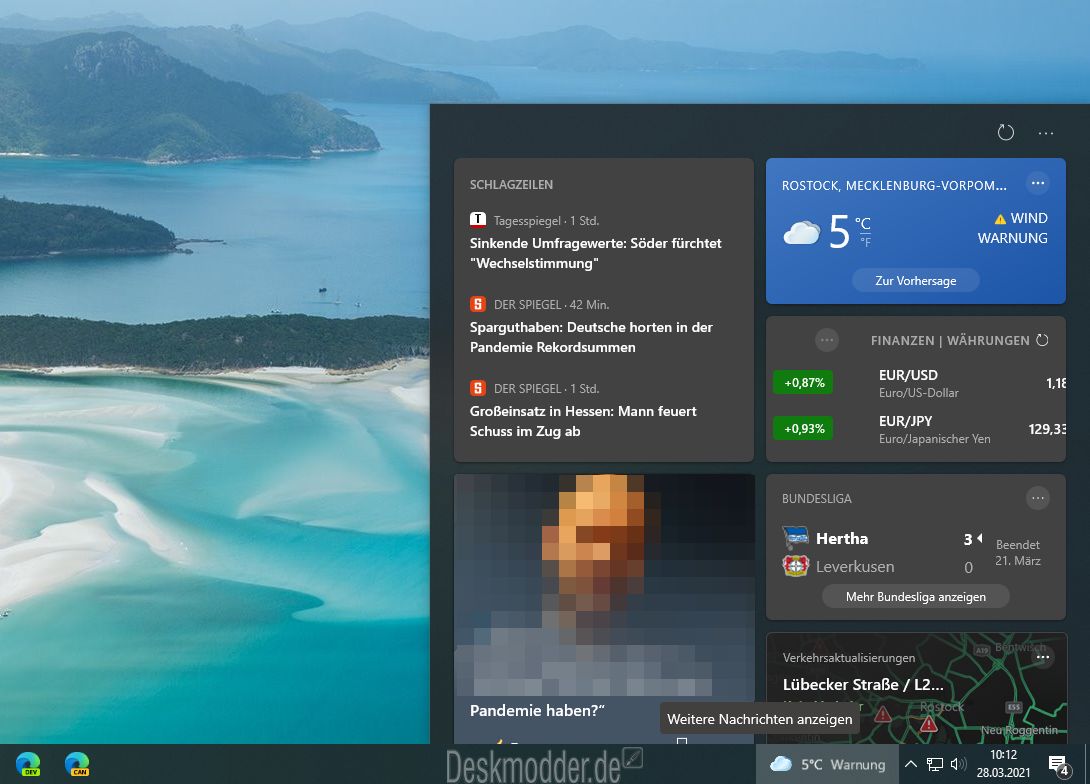Open the taskbar clock showing 10:12

[x=1003, y=764]
